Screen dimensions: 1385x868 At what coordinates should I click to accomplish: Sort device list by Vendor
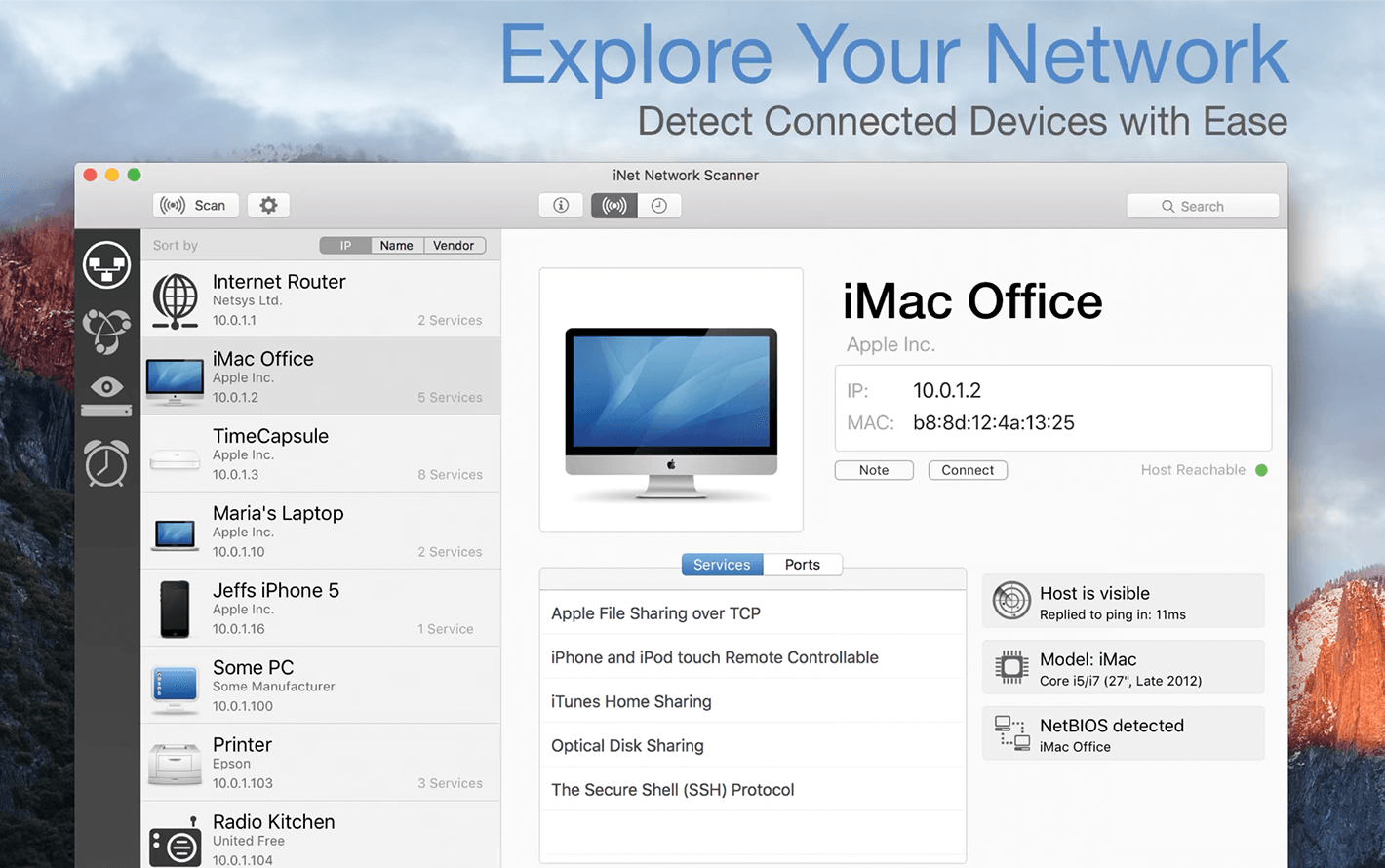point(454,245)
